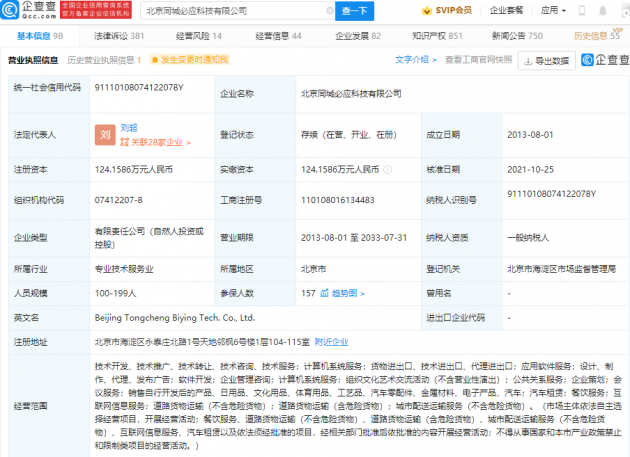Click the 企查查 watermark logo beside 导出数据
Viewport: 630px width, 457px height.
[603, 60]
